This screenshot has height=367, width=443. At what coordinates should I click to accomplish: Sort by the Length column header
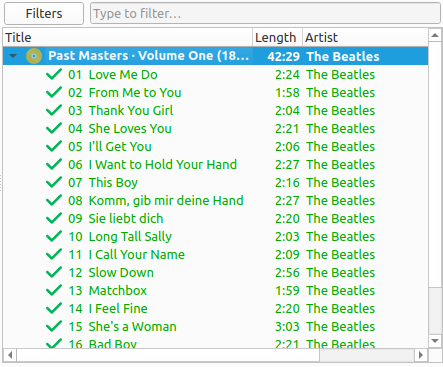(x=277, y=37)
